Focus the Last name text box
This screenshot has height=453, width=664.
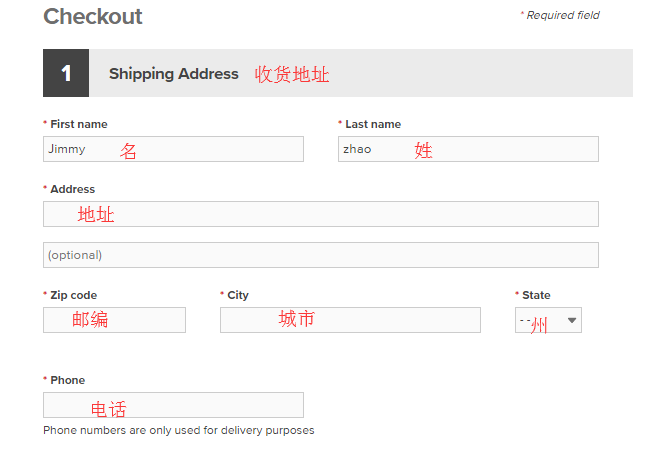(468, 149)
